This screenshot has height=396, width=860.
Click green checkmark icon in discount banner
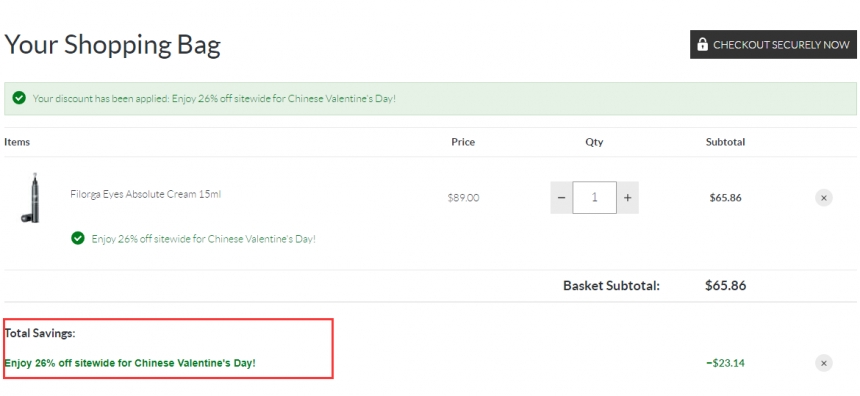[19, 98]
